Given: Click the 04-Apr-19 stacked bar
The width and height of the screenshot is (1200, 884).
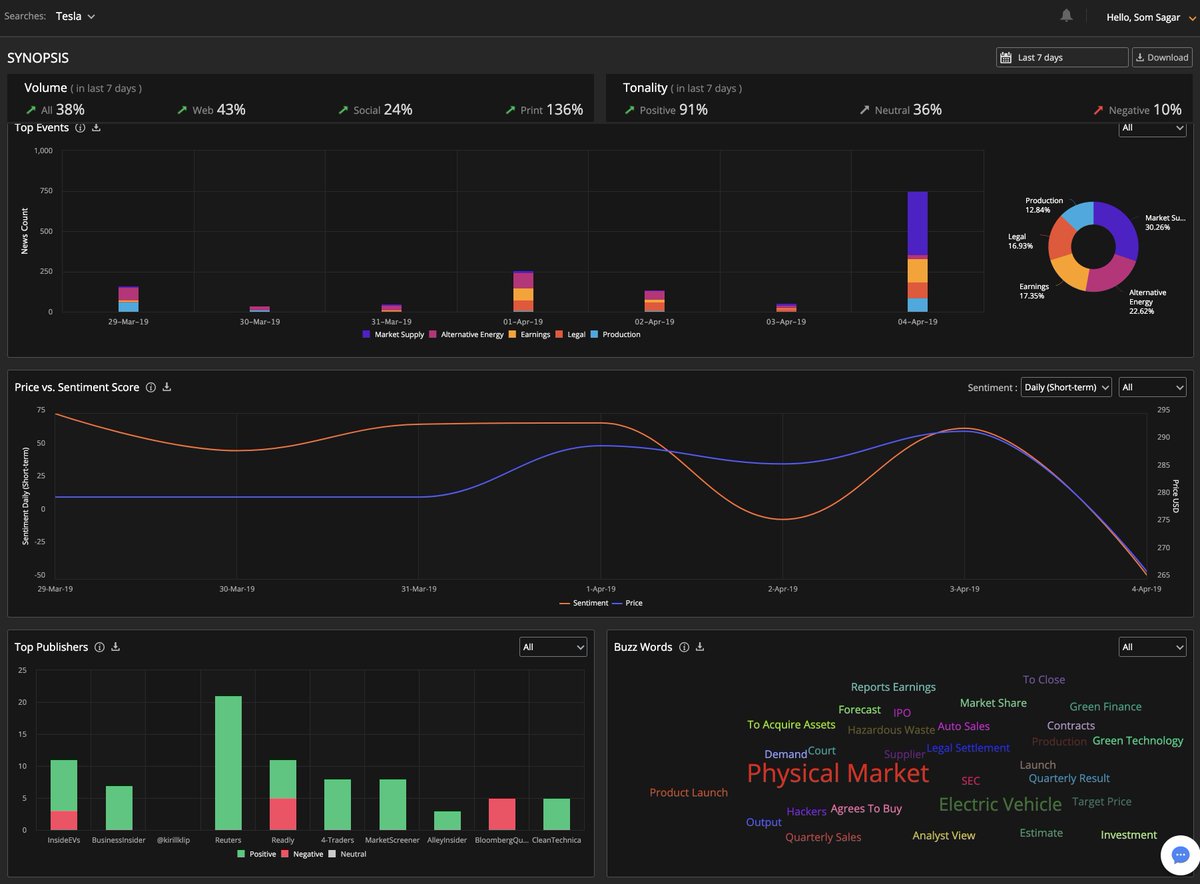Looking at the screenshot, I should 917,252.
